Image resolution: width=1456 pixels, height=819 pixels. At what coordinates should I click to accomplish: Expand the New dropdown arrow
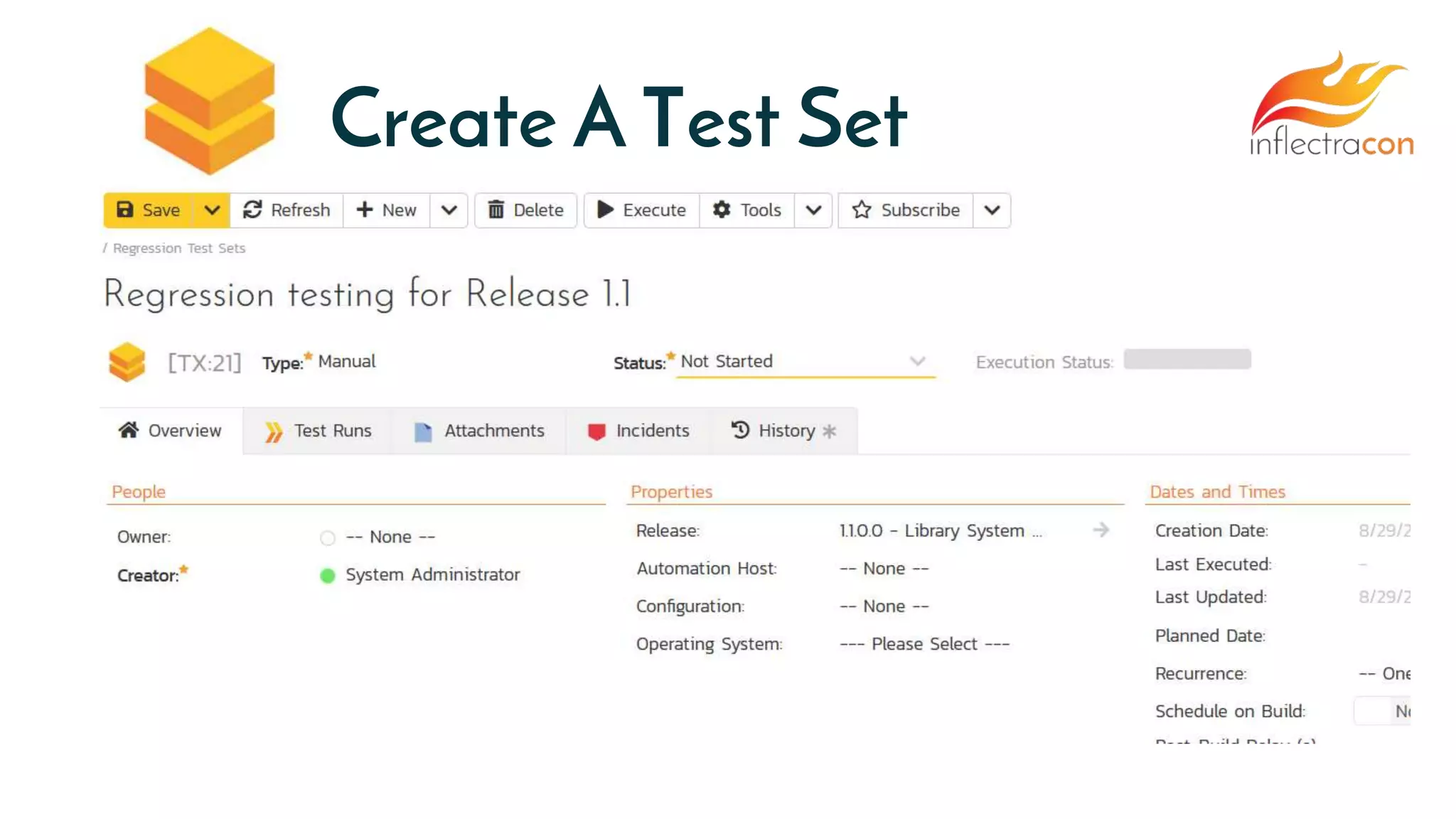(449, 210)
